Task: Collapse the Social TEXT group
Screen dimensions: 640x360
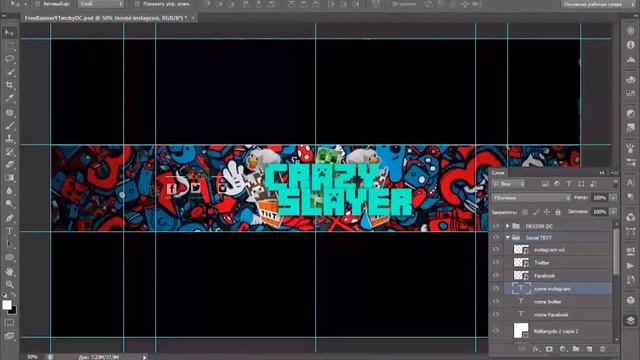Action: click(x=507, y=237)
